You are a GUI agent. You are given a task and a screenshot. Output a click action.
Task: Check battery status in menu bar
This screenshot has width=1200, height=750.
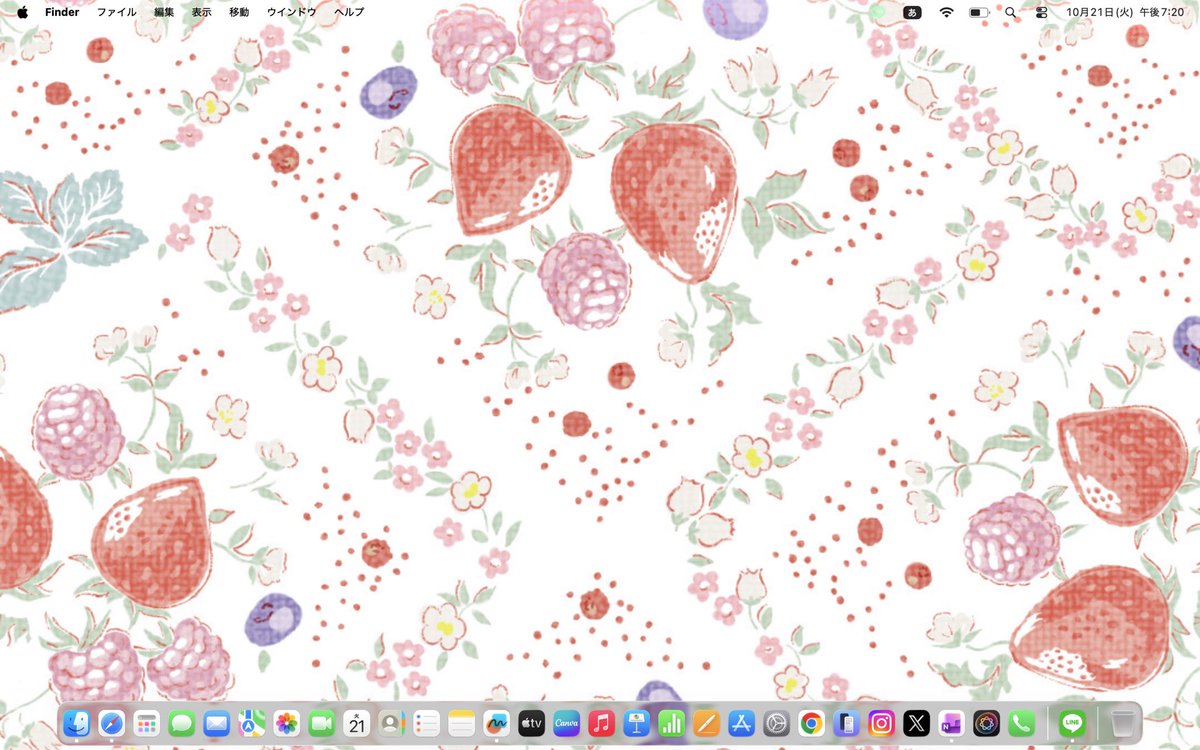point(979,12)
